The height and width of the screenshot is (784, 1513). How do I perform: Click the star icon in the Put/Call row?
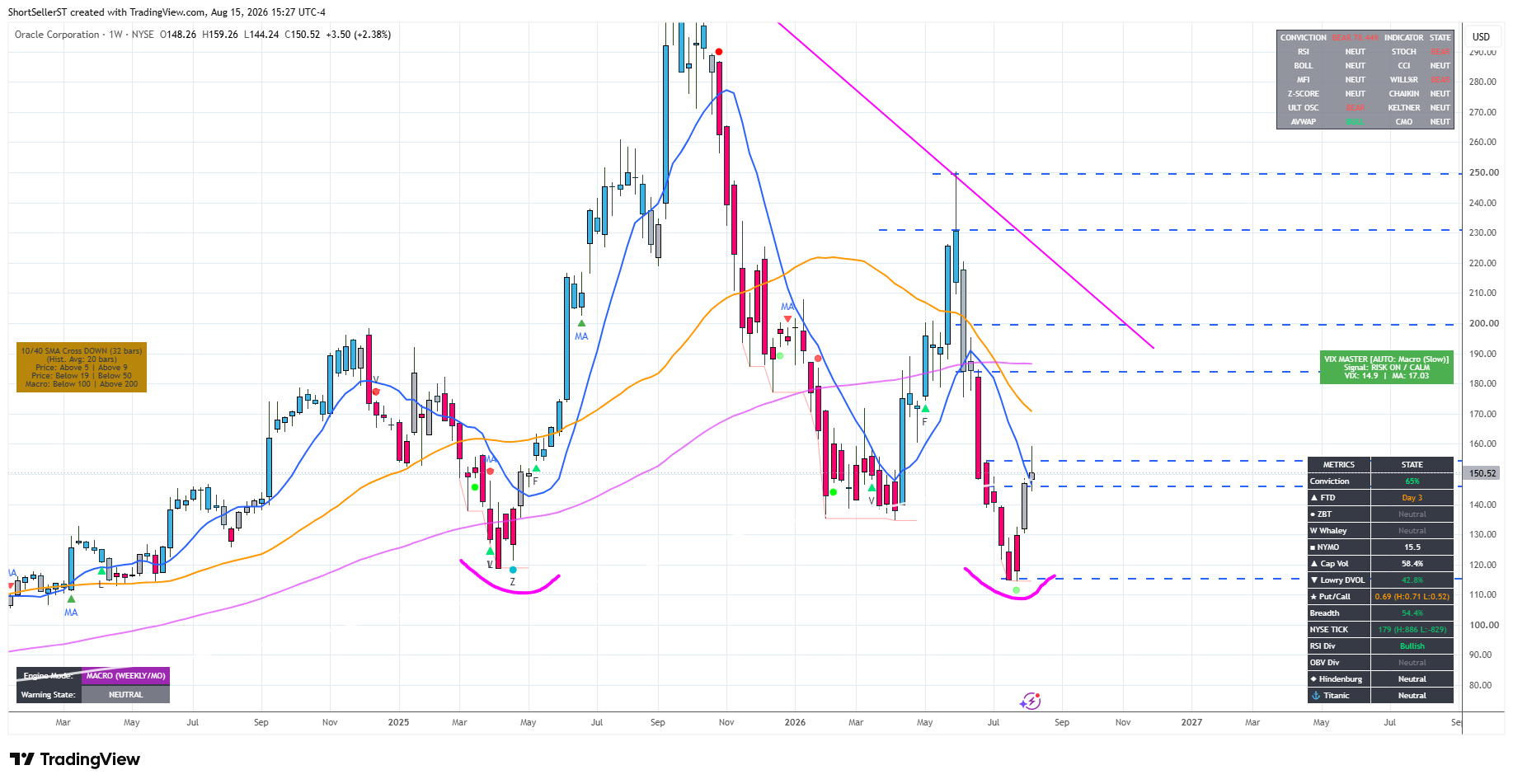(x=1314, y=597)
